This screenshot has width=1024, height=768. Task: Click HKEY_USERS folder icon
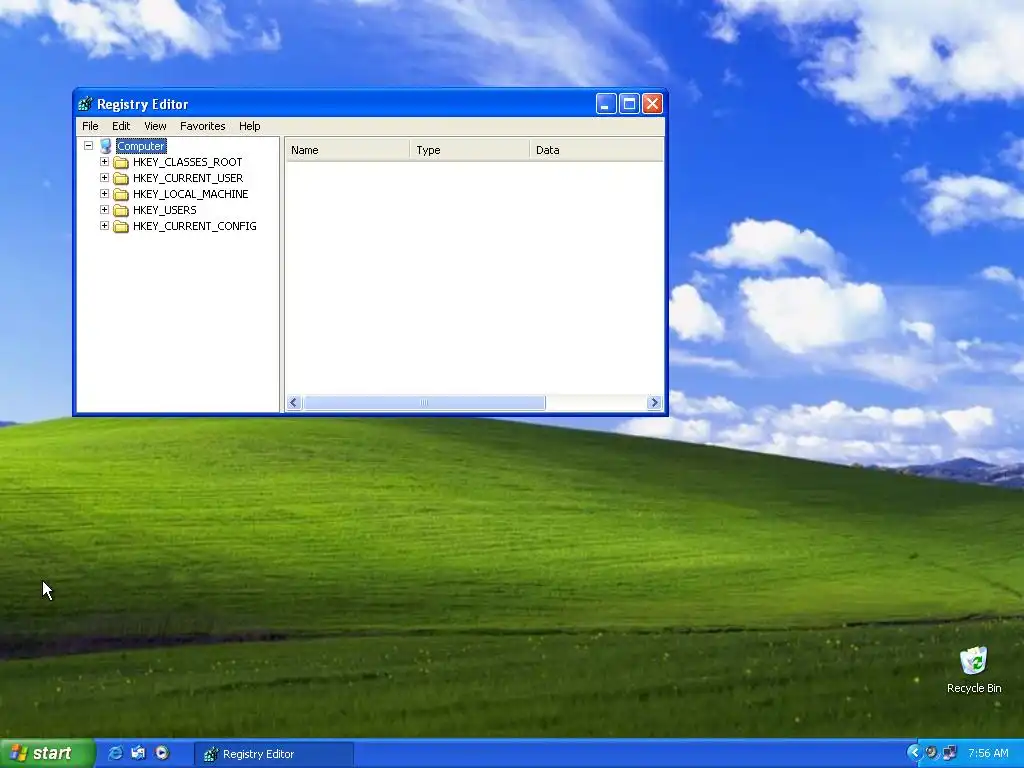point(121,210)
